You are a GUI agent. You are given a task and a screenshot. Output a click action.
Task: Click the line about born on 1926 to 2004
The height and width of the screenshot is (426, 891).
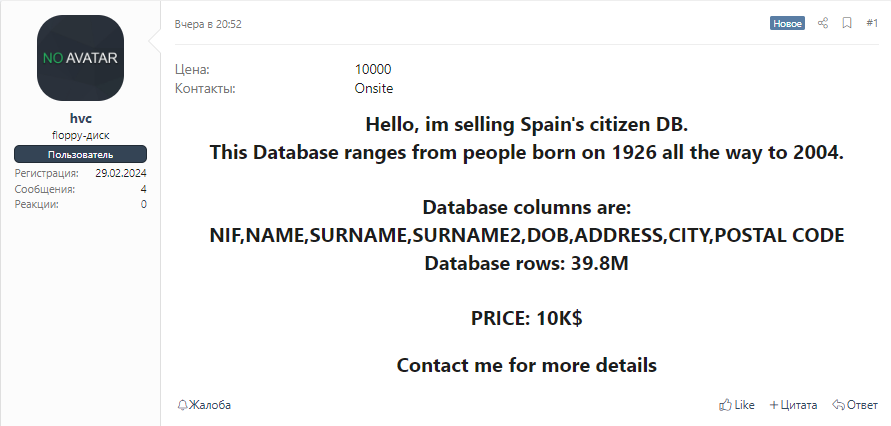click(527, 152)
